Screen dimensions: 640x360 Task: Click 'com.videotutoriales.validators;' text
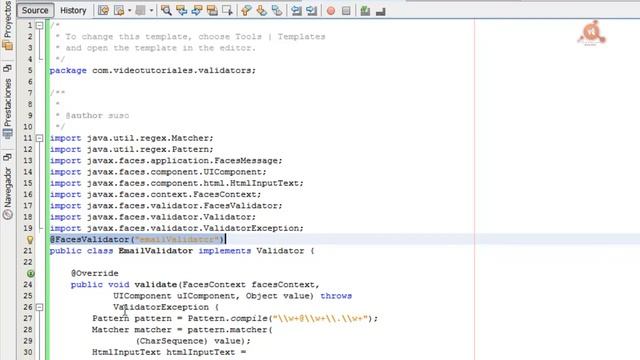[x=174, y=70]
